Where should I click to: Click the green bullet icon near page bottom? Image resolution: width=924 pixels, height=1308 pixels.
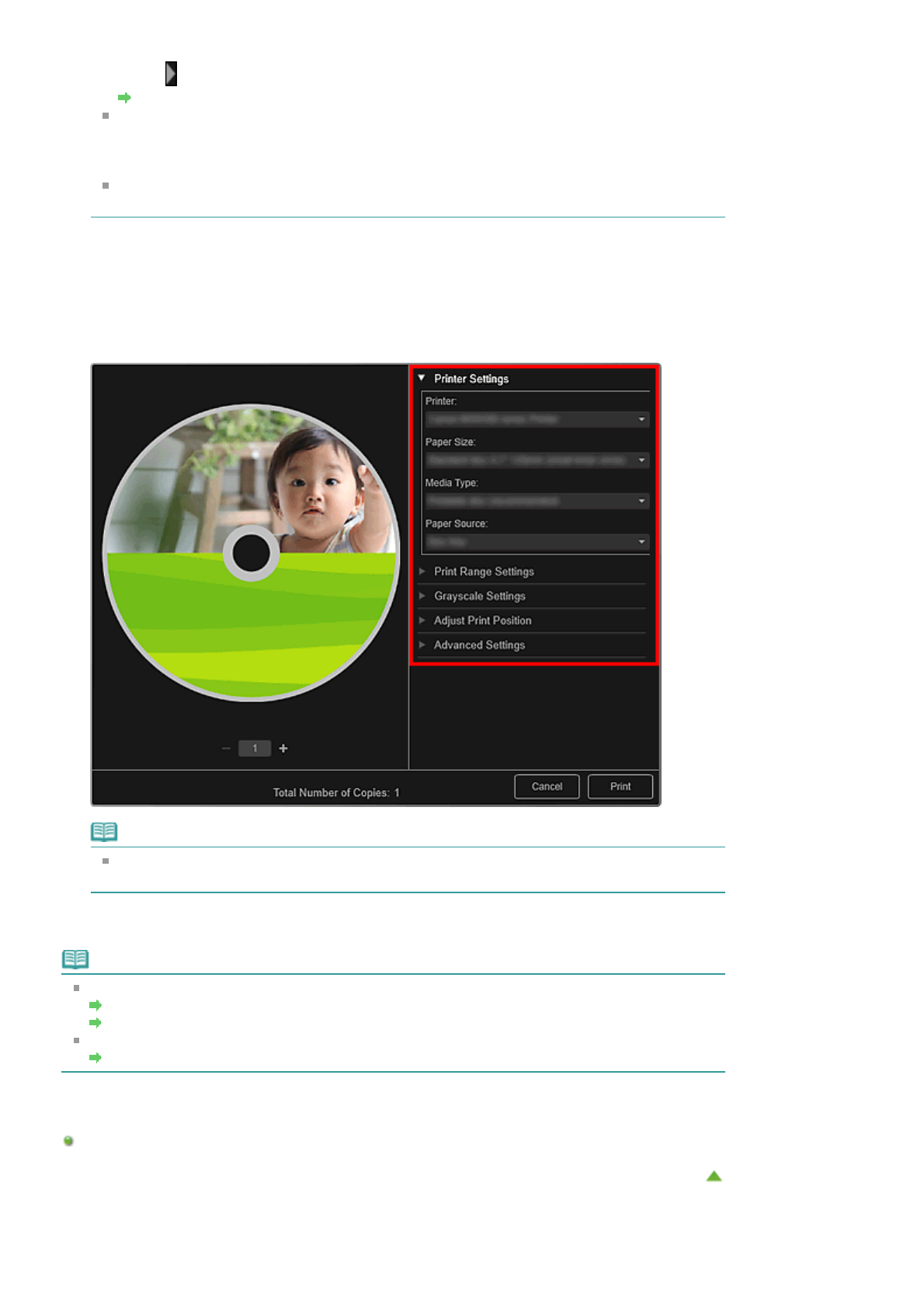68,1141
